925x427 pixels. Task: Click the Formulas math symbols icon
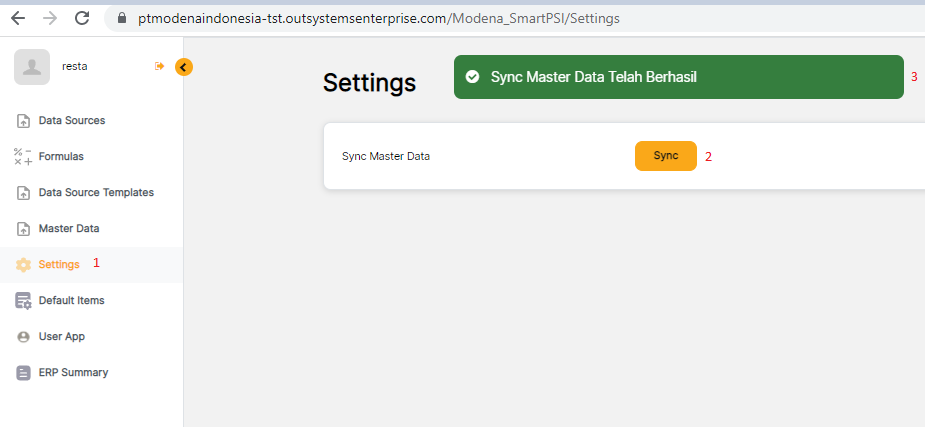point(23,156)
